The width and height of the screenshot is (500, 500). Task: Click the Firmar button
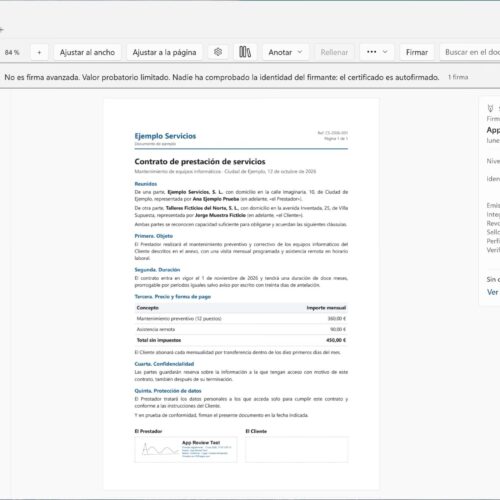coord(417,52)
